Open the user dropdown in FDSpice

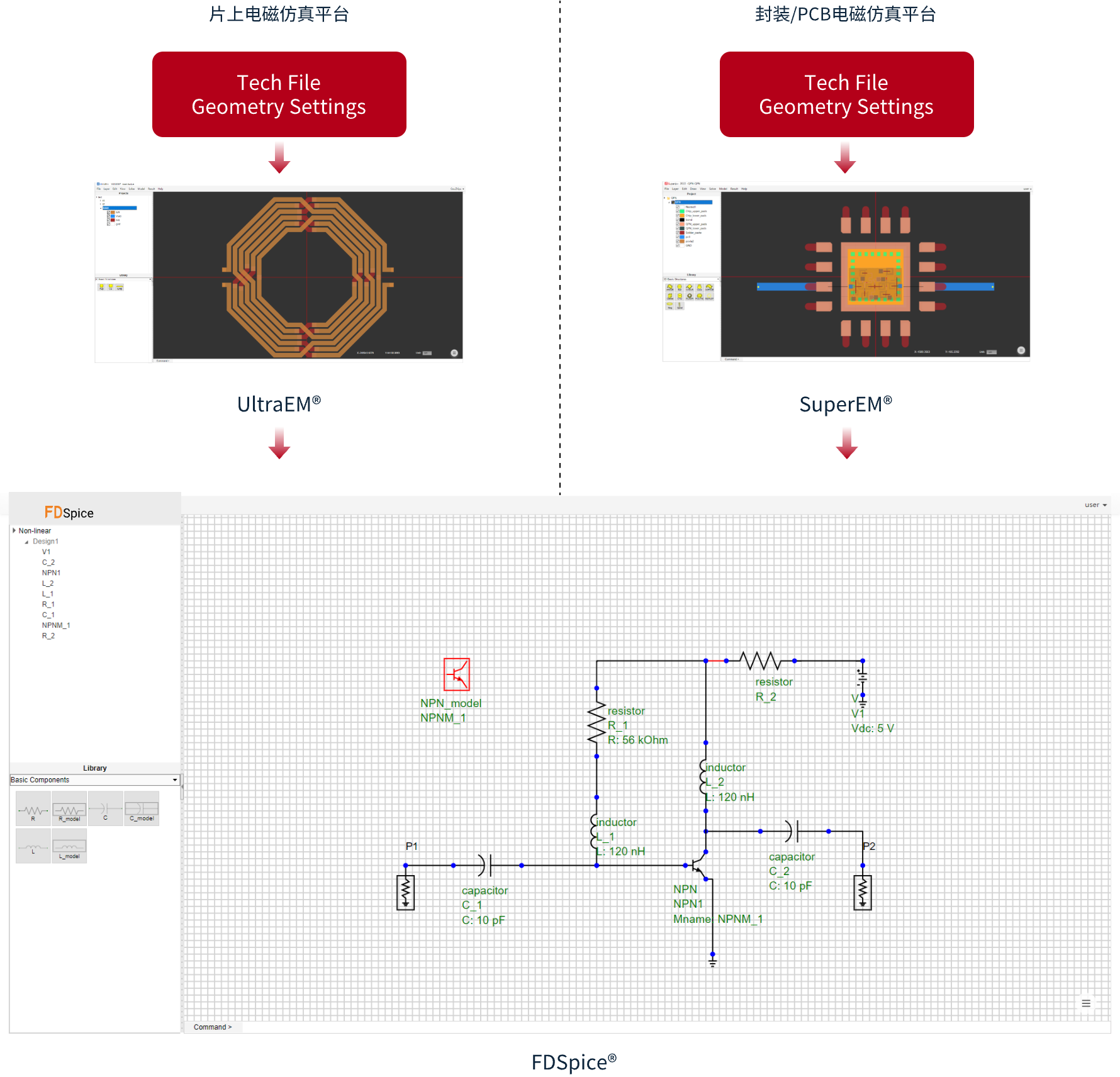click(x=1095, y=505)
